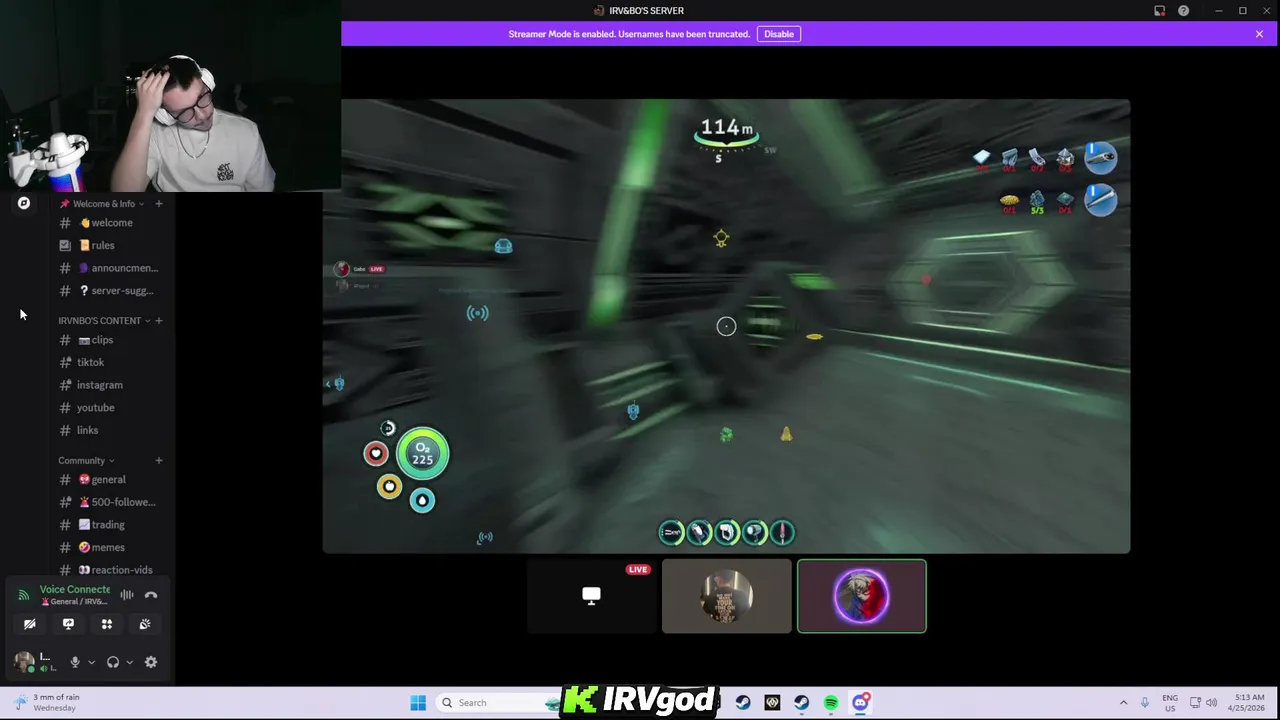Open the Windows Start menu
The height and width of the screenshot is (720, 1280).
pos(418,703)
